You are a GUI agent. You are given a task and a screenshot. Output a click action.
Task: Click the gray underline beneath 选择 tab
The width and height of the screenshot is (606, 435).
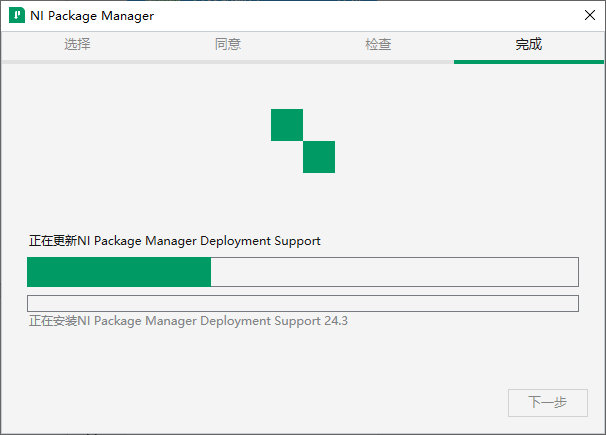pos(77,61)
